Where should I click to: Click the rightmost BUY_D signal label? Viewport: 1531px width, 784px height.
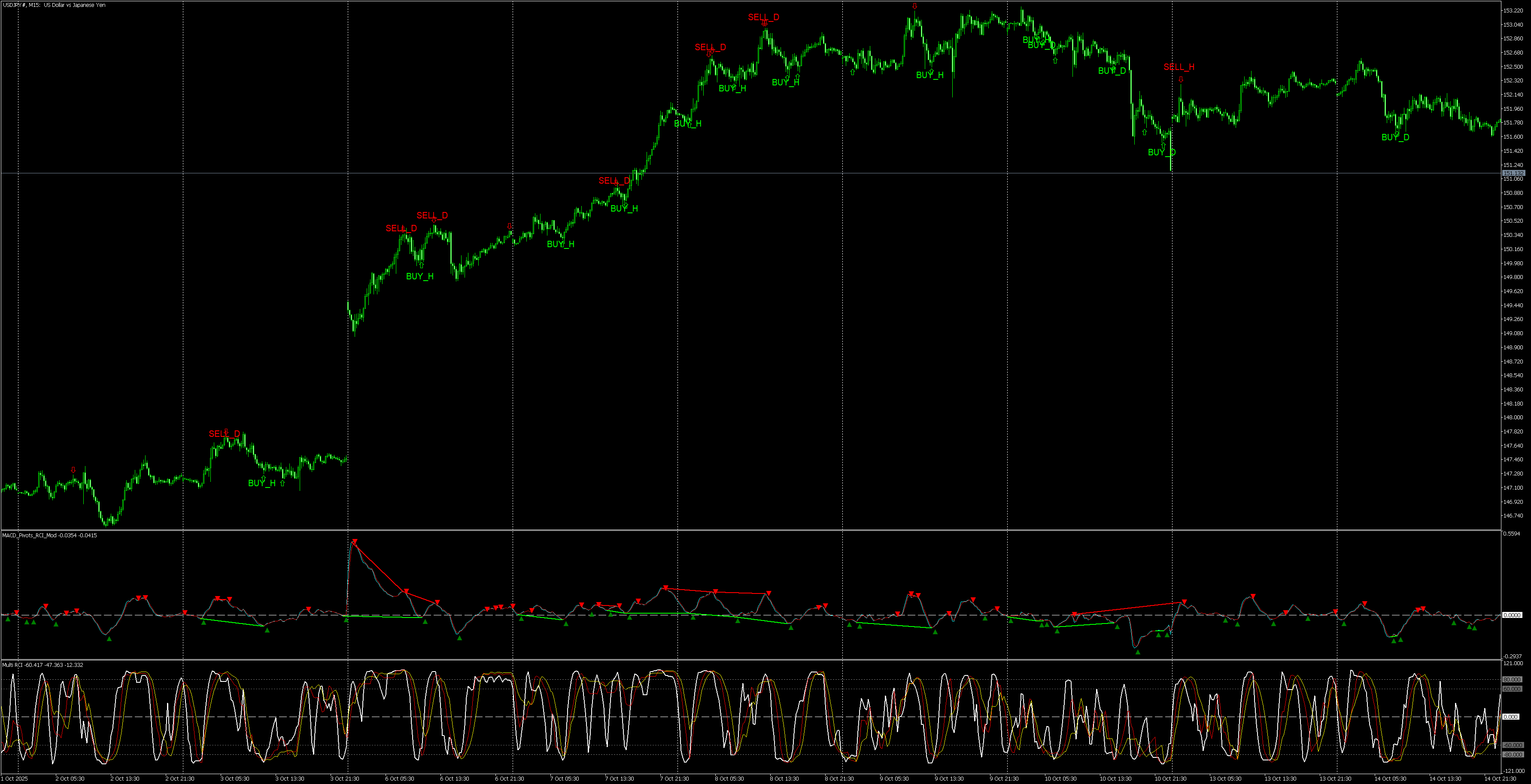(1395, 137)
